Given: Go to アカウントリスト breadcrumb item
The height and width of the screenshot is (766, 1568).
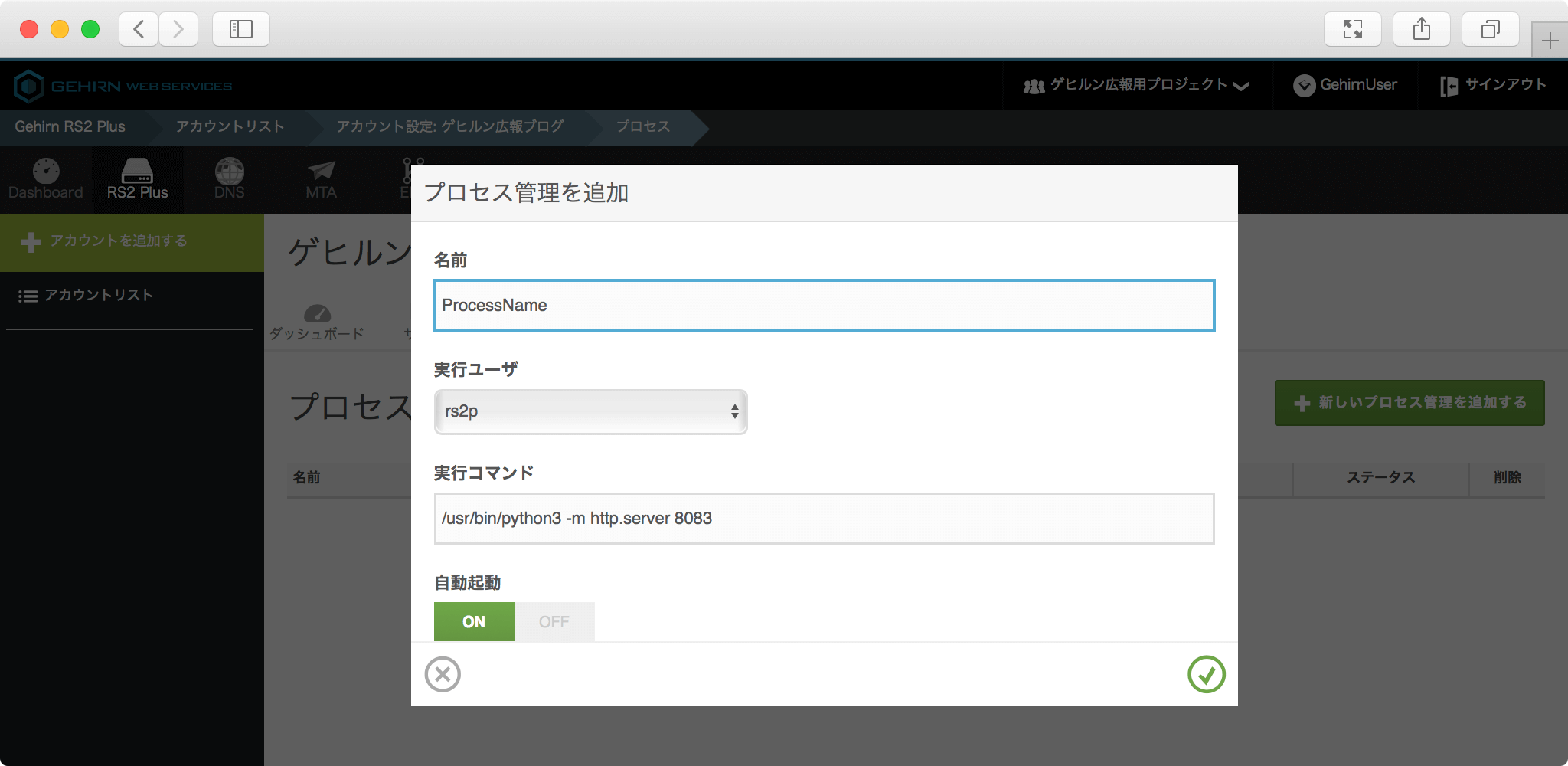Looking at the screenshot, I should pyautogui.click(x=230, y=127).
